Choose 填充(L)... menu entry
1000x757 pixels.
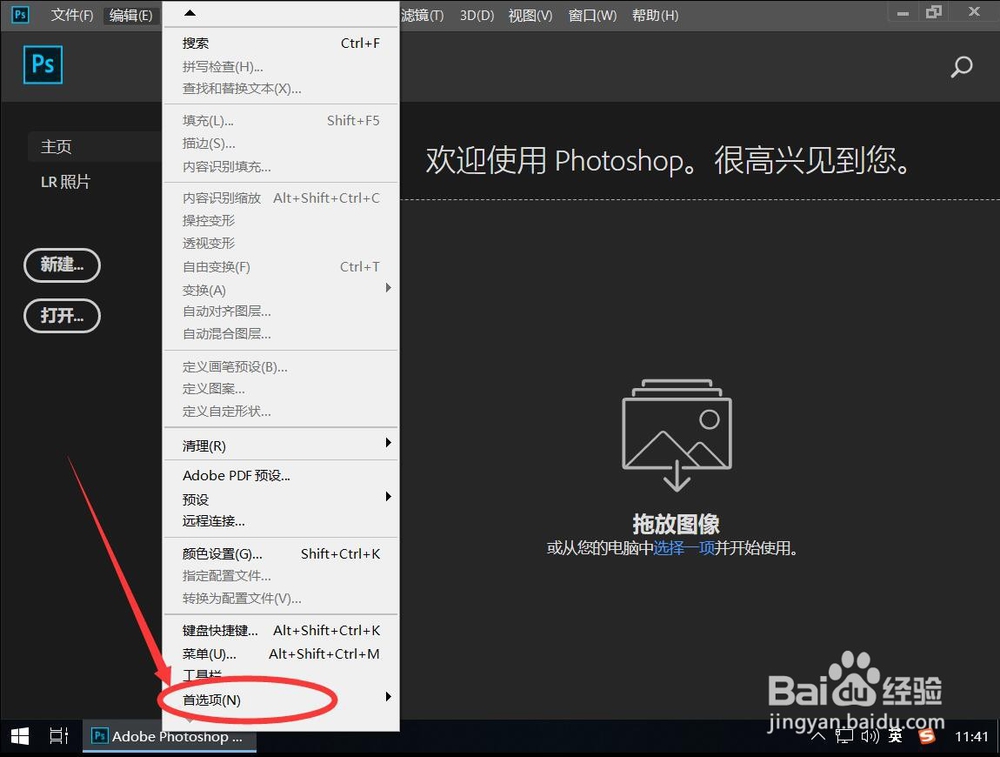tap(281, 121)
